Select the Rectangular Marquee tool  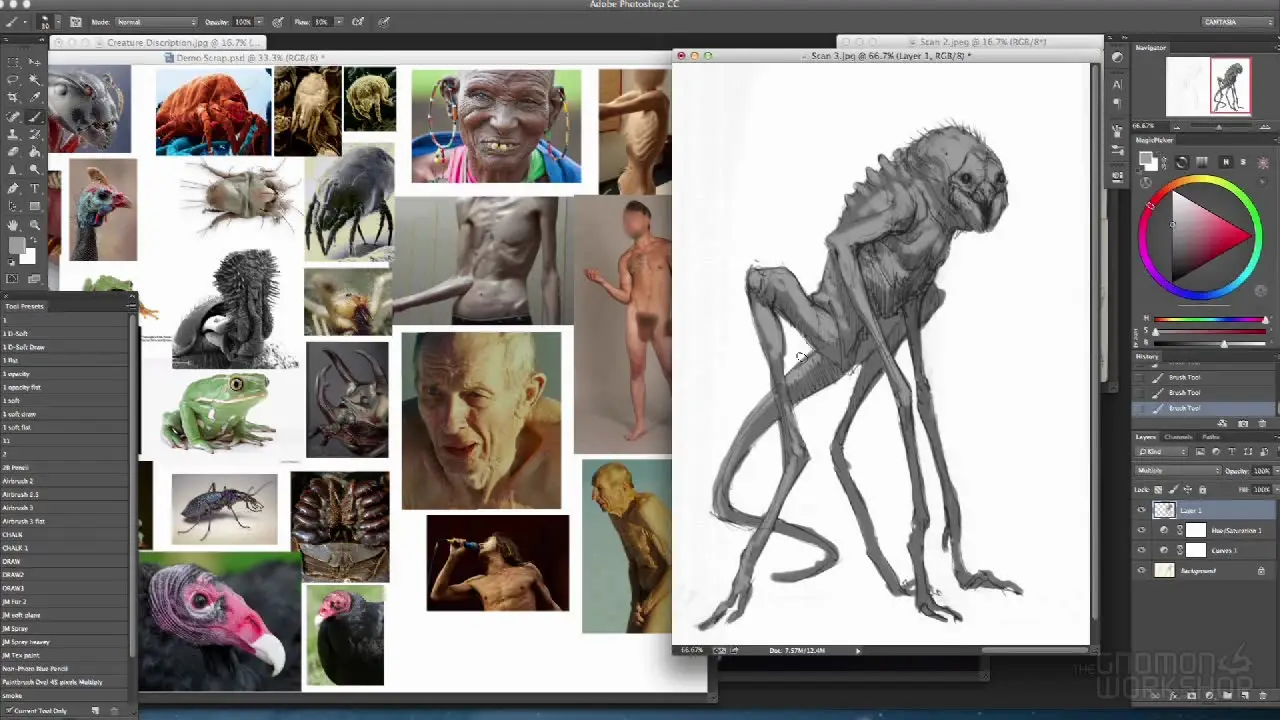click(13, 62)
